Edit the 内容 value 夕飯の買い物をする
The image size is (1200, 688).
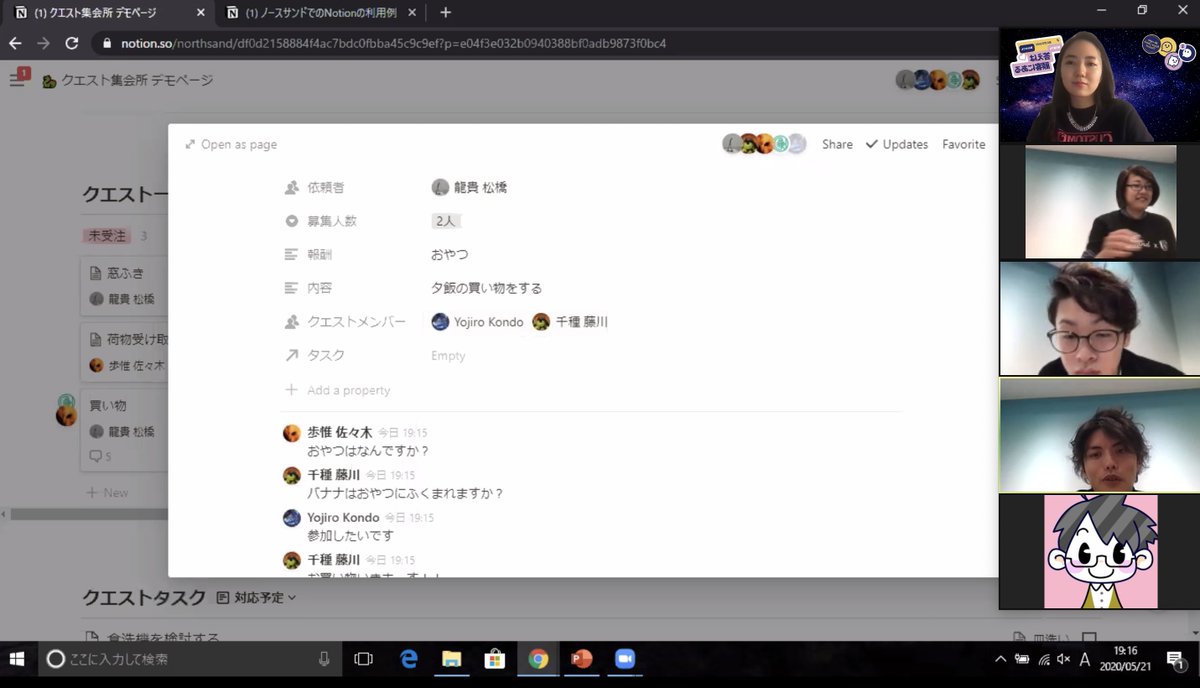tap(486, 288)
